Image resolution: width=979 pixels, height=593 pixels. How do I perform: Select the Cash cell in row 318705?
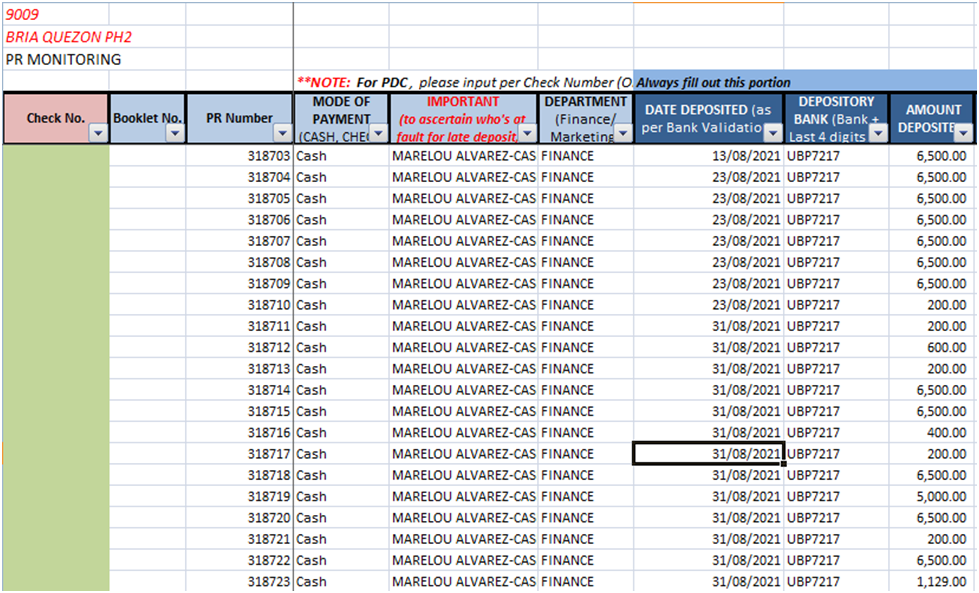coord(342,198)
